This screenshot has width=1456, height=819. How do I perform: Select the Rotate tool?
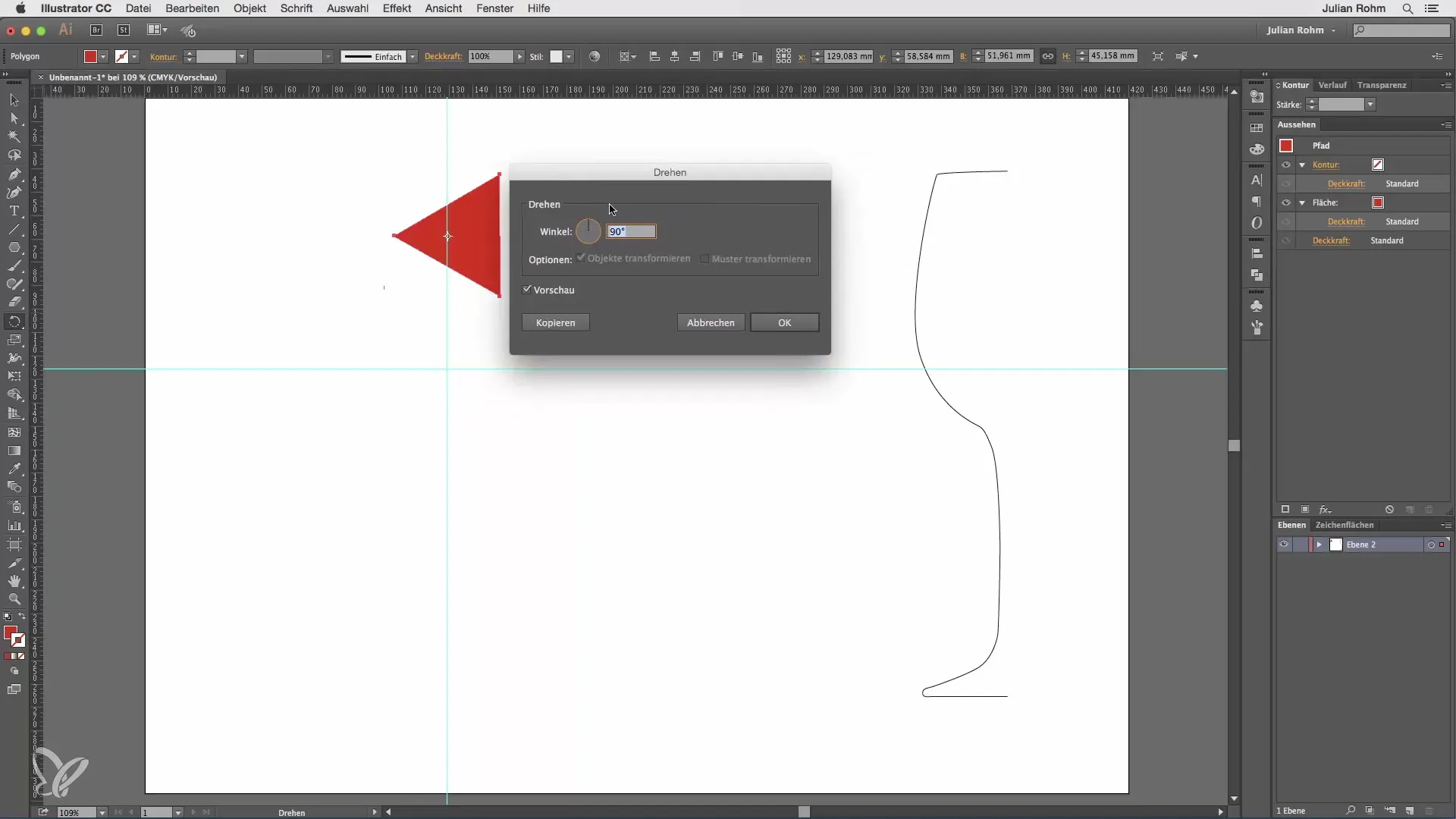(14, 322)
